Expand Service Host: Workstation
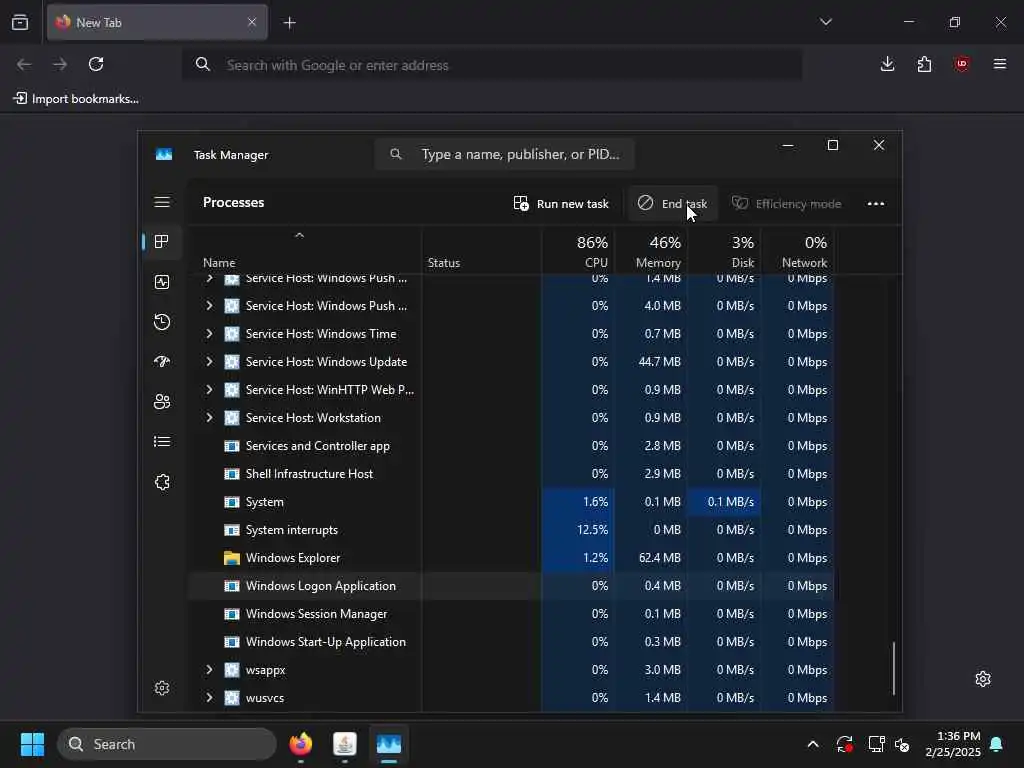Viewport: 1024px width, 768px height. pos(209,418)
